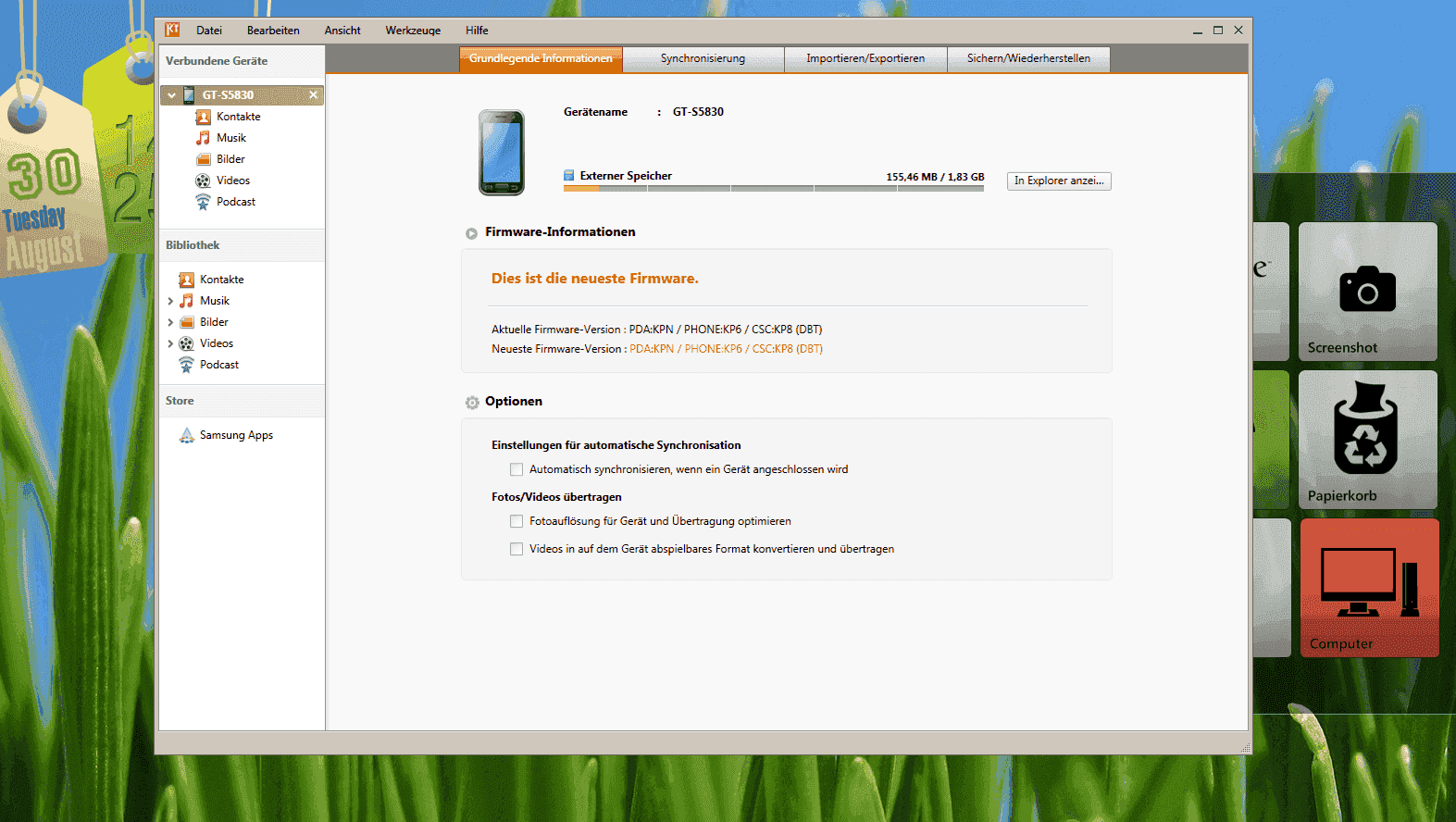This screenshot has height=822, width=1456.
Task: Switch to Synchronisierung tab
Action: tap(703, 58)
